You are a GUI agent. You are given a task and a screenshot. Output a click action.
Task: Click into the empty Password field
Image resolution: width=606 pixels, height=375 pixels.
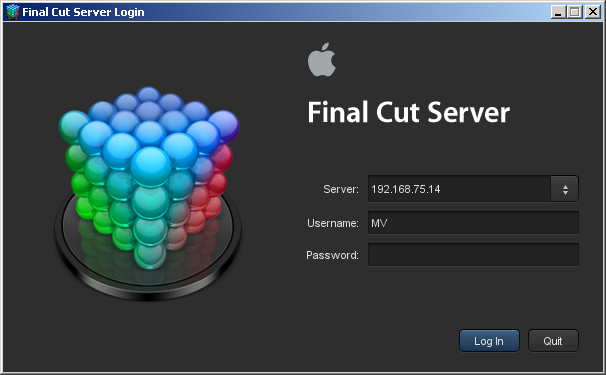coord(473,255)
